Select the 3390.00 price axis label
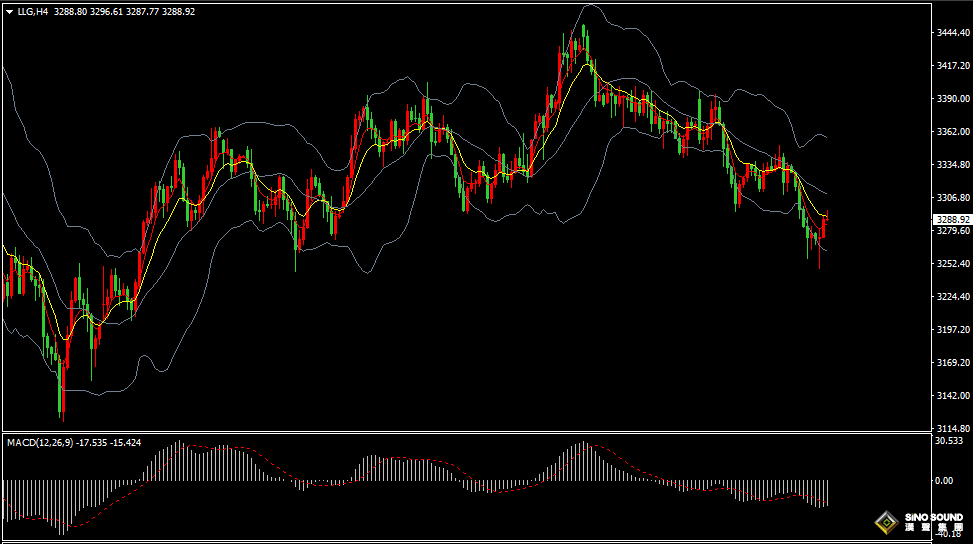Screen dimensions: 973x544 [952, 99]
